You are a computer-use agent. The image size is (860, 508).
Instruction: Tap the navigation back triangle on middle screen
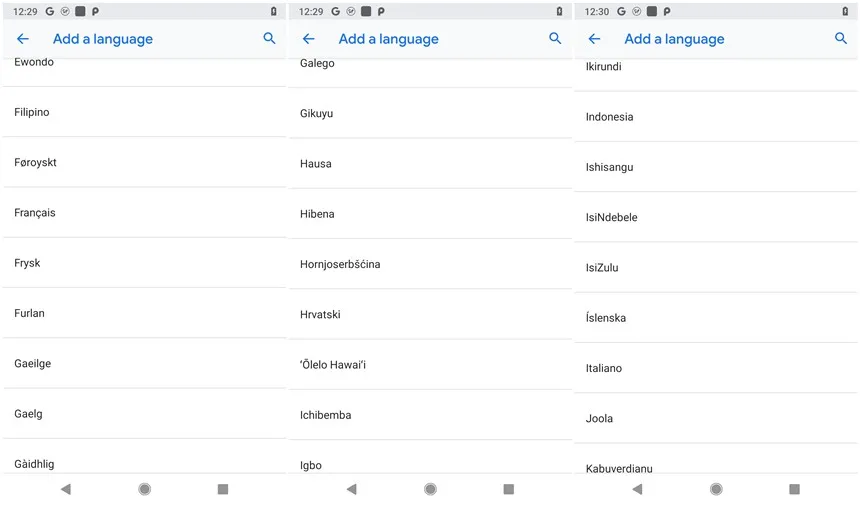click(352, 489)
